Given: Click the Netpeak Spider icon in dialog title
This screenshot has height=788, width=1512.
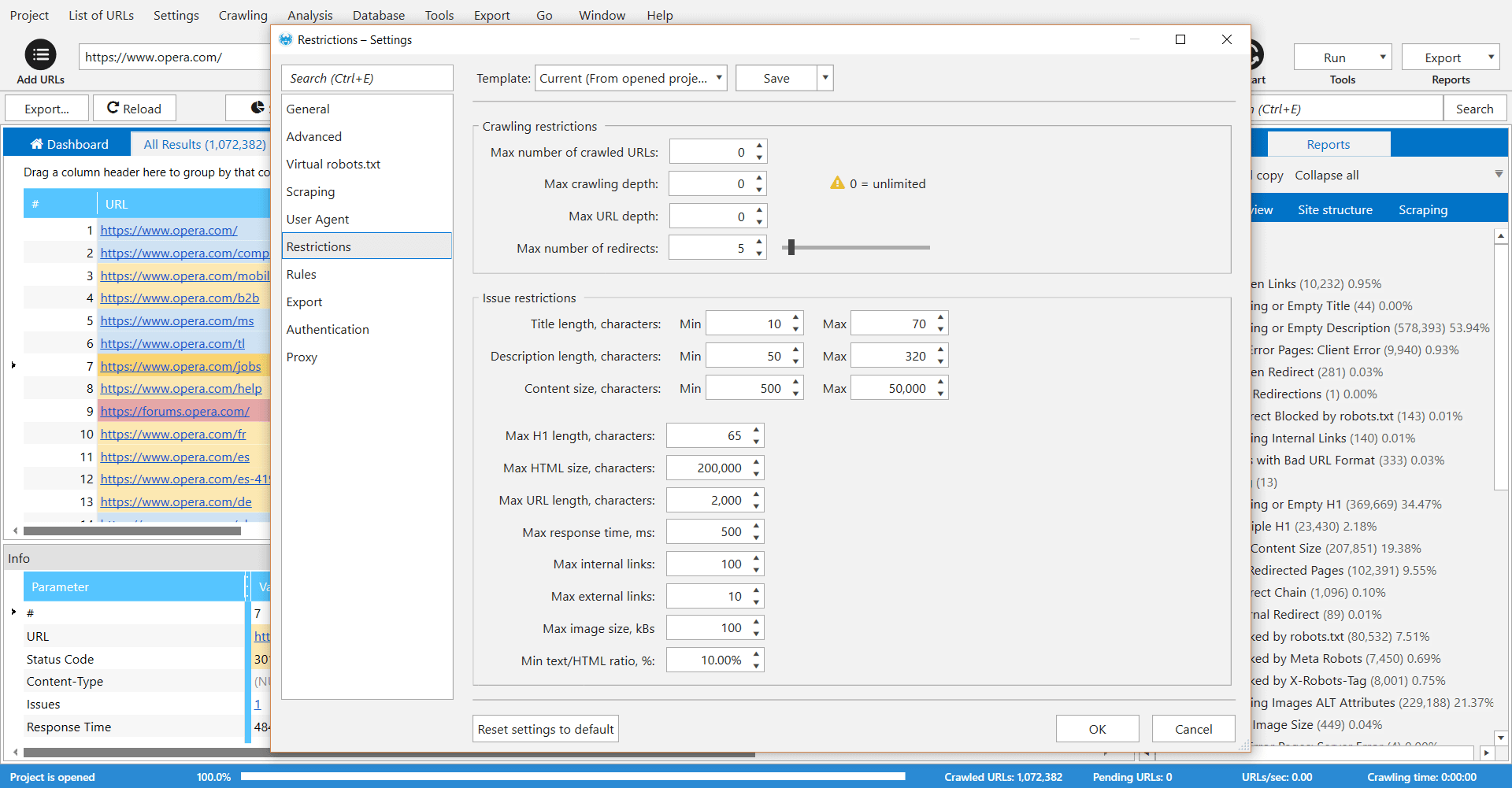Looking at the screenshot, I should click(286, 39).
